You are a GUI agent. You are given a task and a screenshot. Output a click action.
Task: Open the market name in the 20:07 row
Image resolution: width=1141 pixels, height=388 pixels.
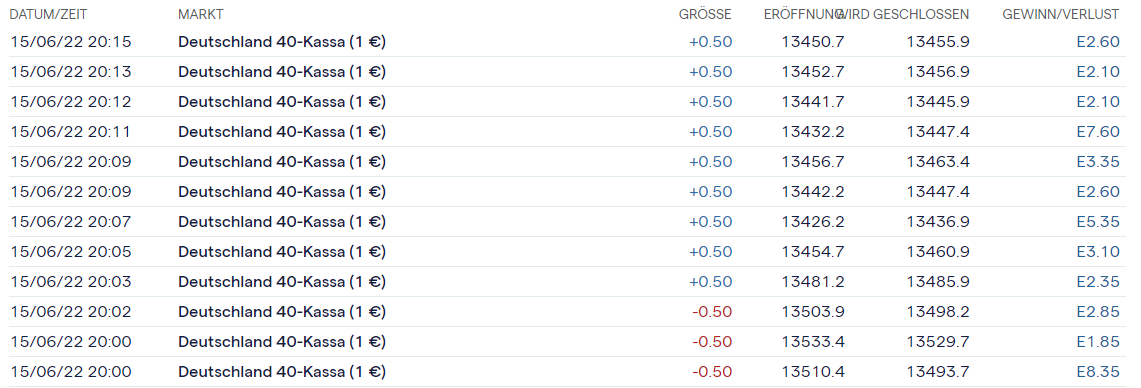coord(282,221)
